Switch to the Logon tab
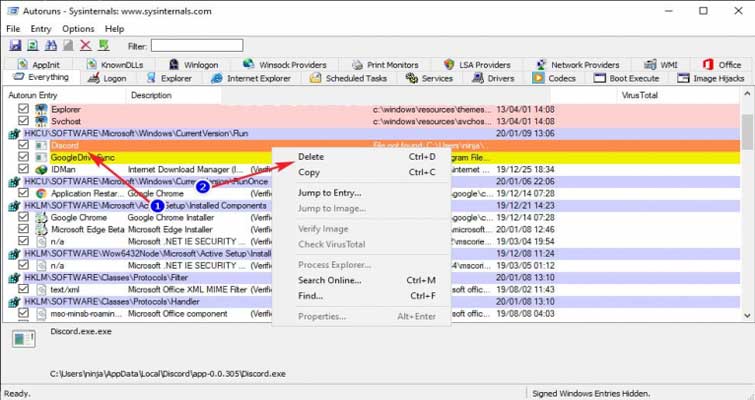Viewport: 755px width, 400px height. click(107, 78)
